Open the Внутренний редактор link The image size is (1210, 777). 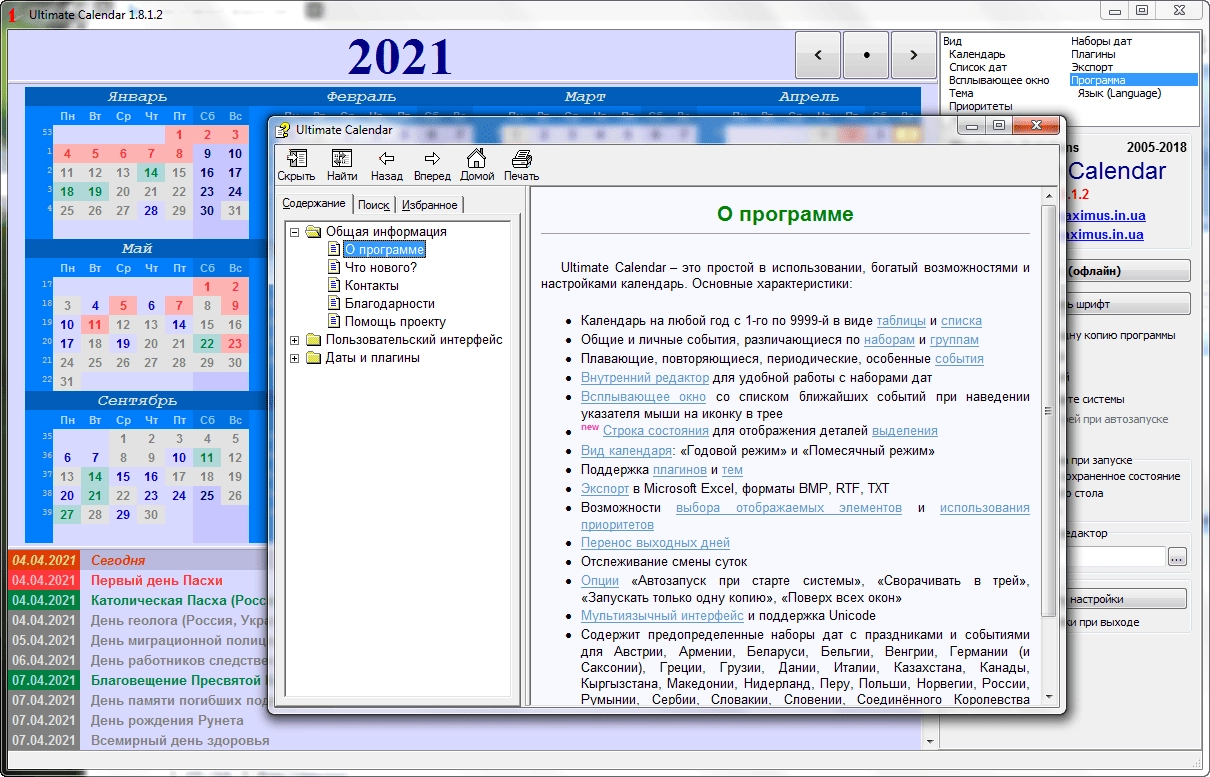(645, 378)
